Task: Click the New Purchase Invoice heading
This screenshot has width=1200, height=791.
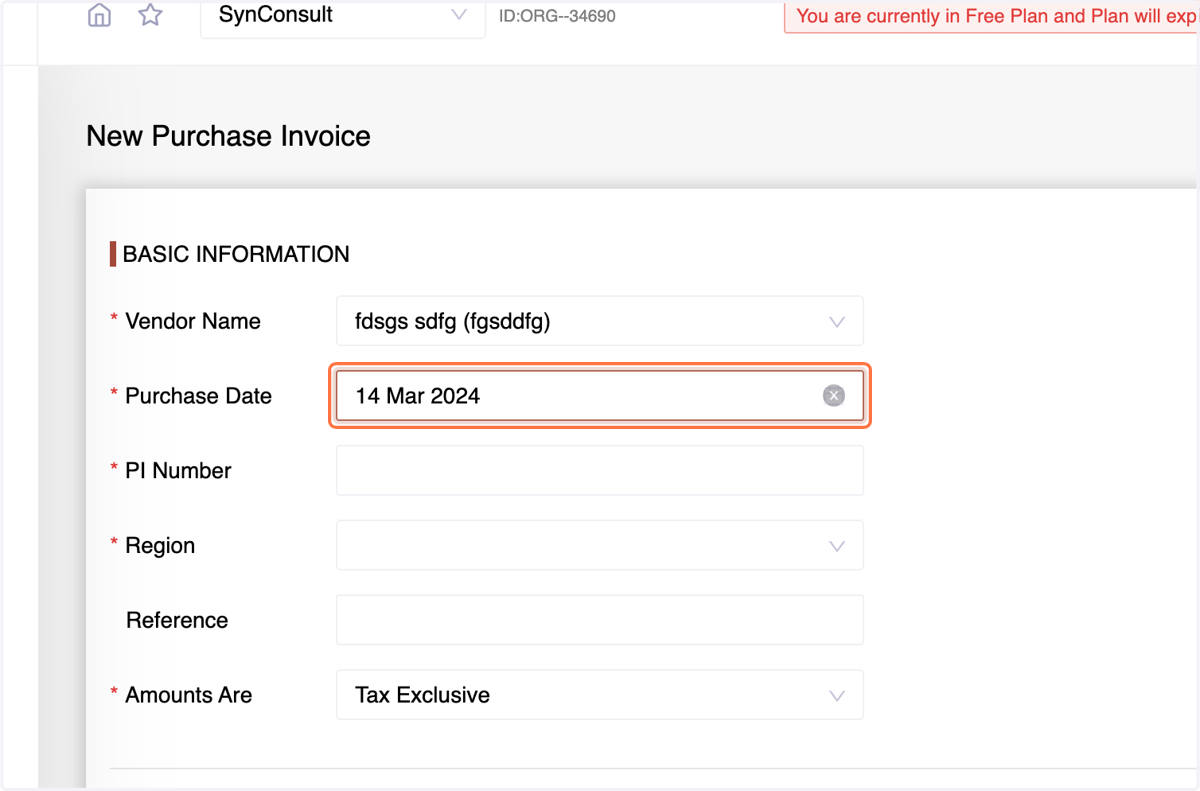Action: 228,136
